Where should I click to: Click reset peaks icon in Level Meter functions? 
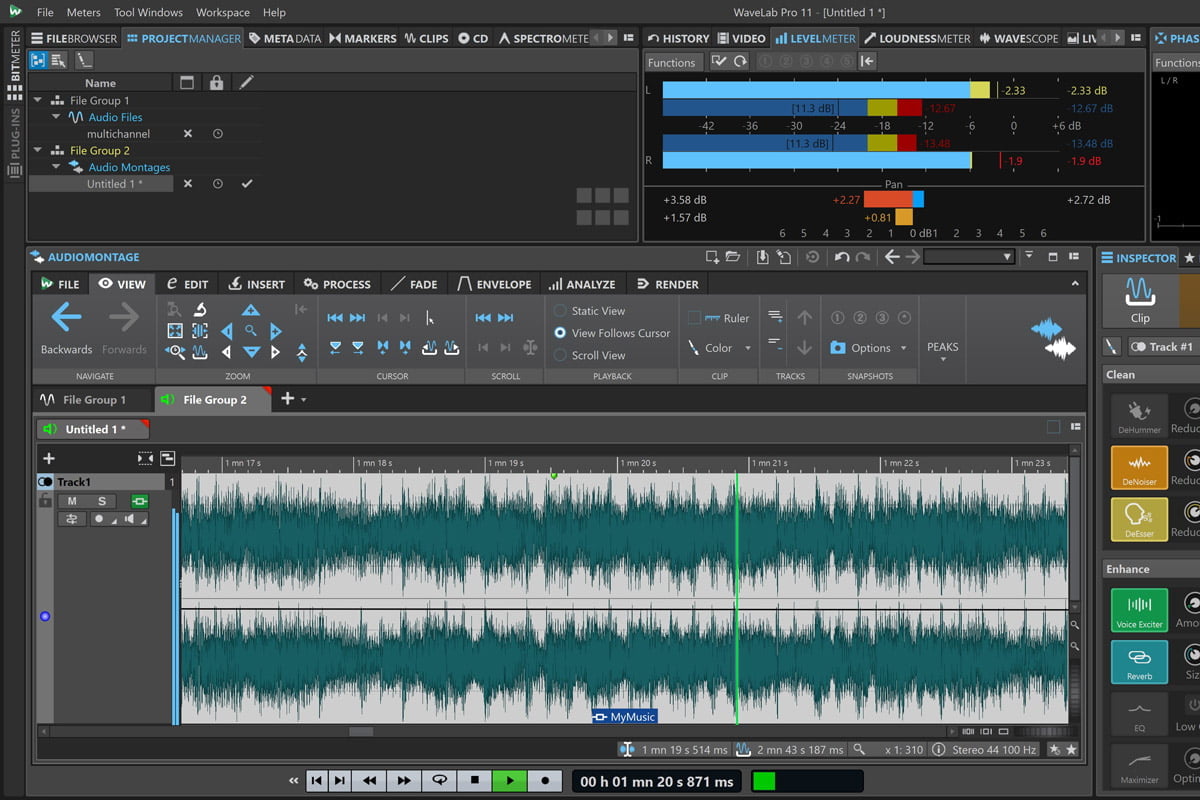click(x=740, y=61)
